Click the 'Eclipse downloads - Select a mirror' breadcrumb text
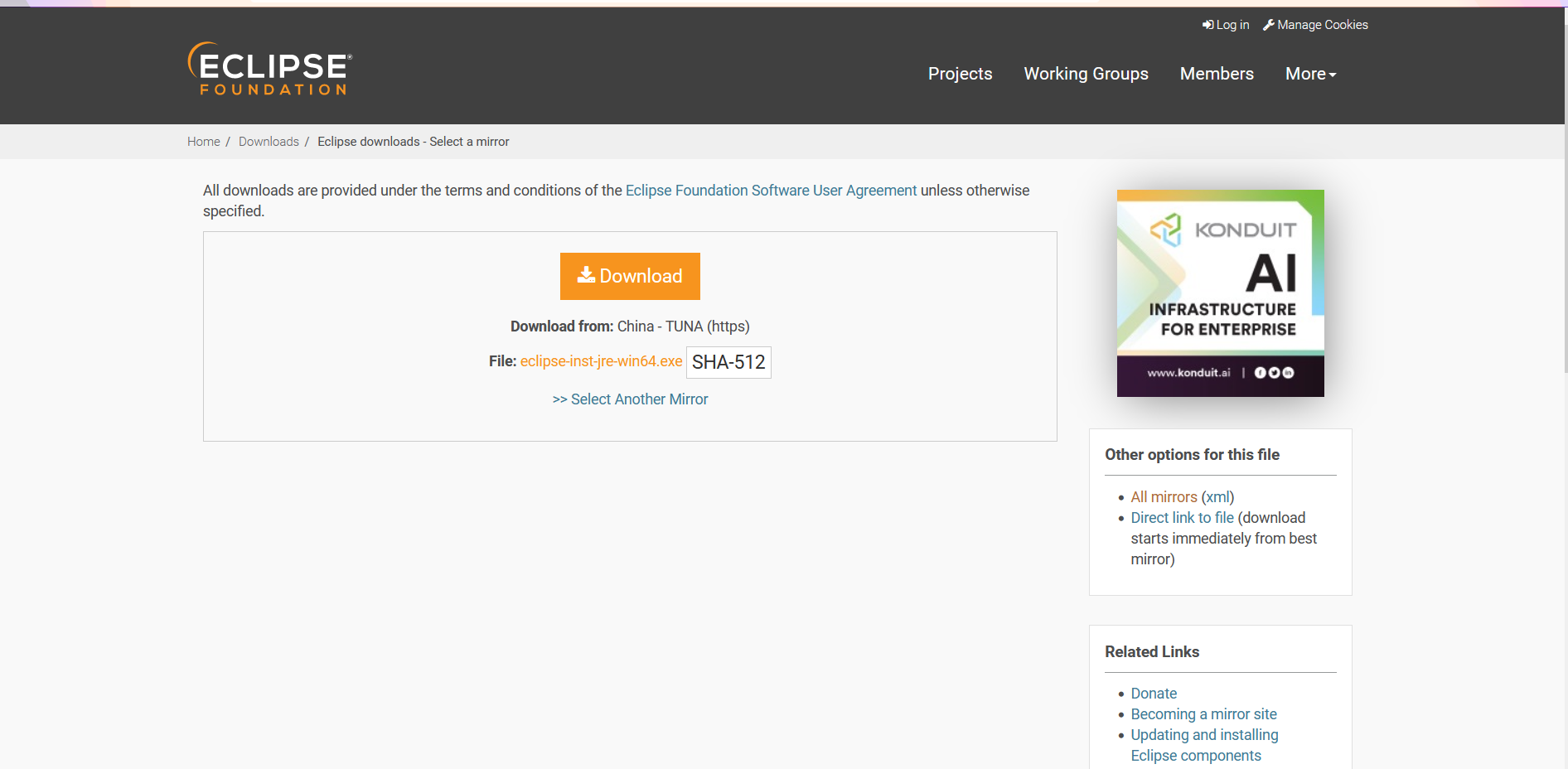The height and width of the screenshot is (769, 1568). pyautogui.click(x=413, y=142)
